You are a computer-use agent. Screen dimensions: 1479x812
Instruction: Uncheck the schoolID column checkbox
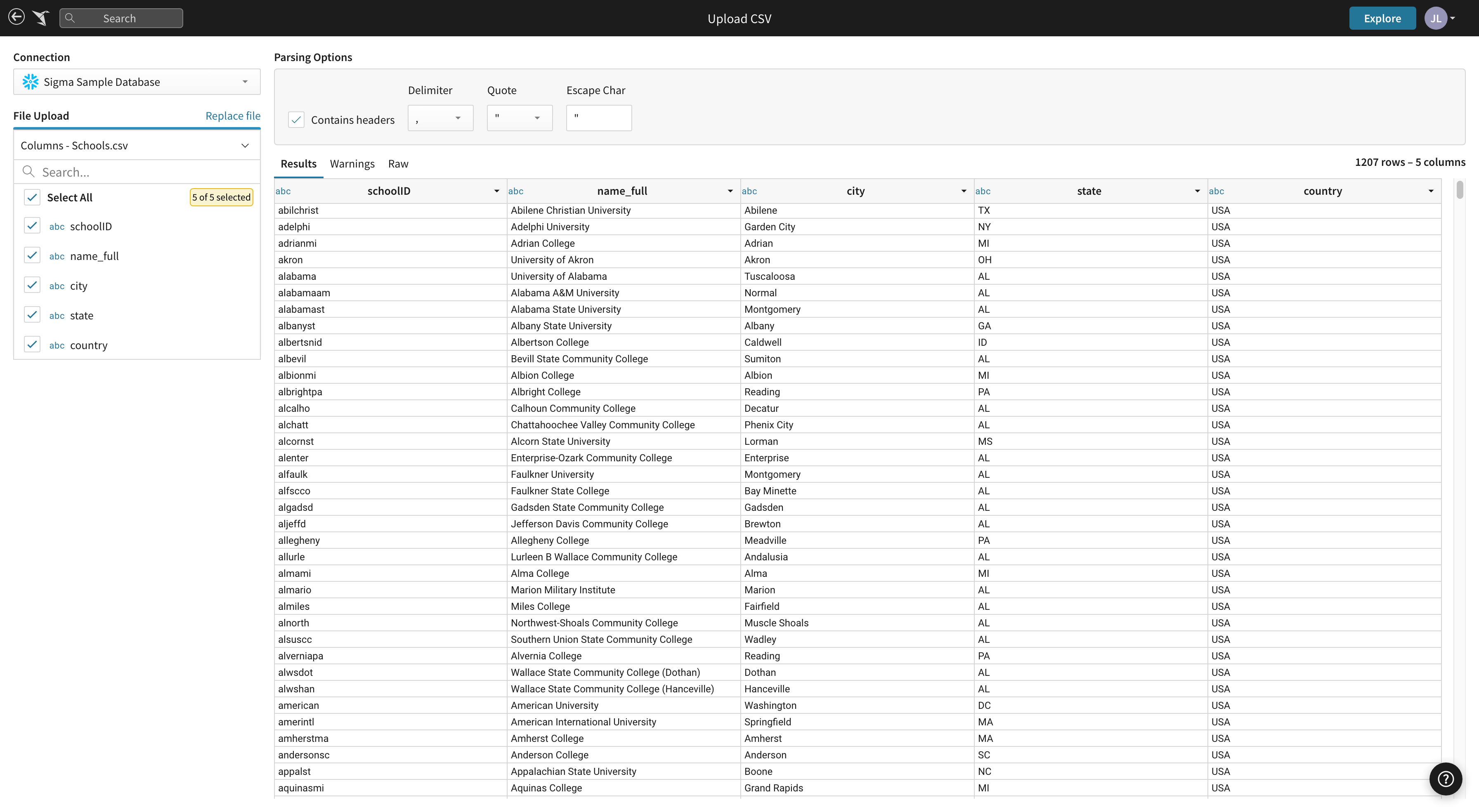pyautogui.click(x=32, y=226)
